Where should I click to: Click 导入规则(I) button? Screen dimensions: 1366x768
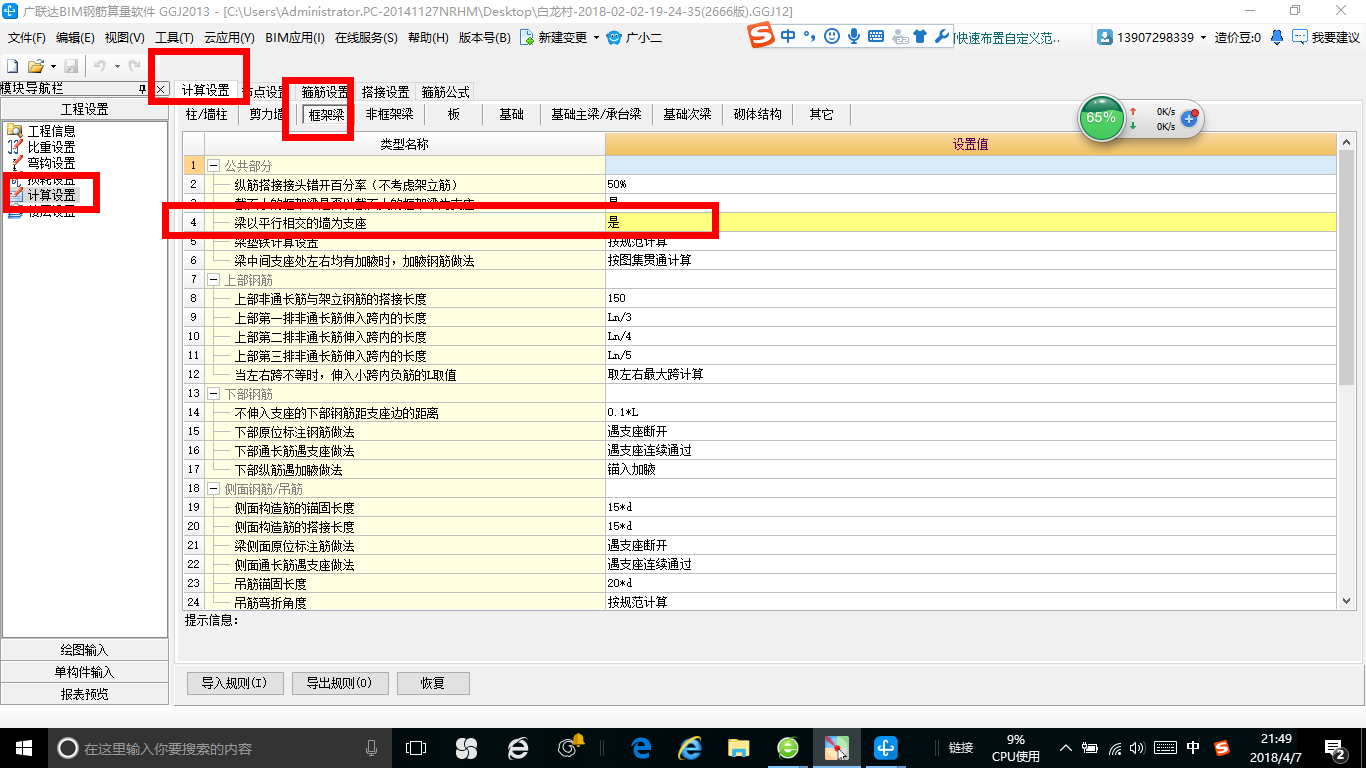coord(235,684)
